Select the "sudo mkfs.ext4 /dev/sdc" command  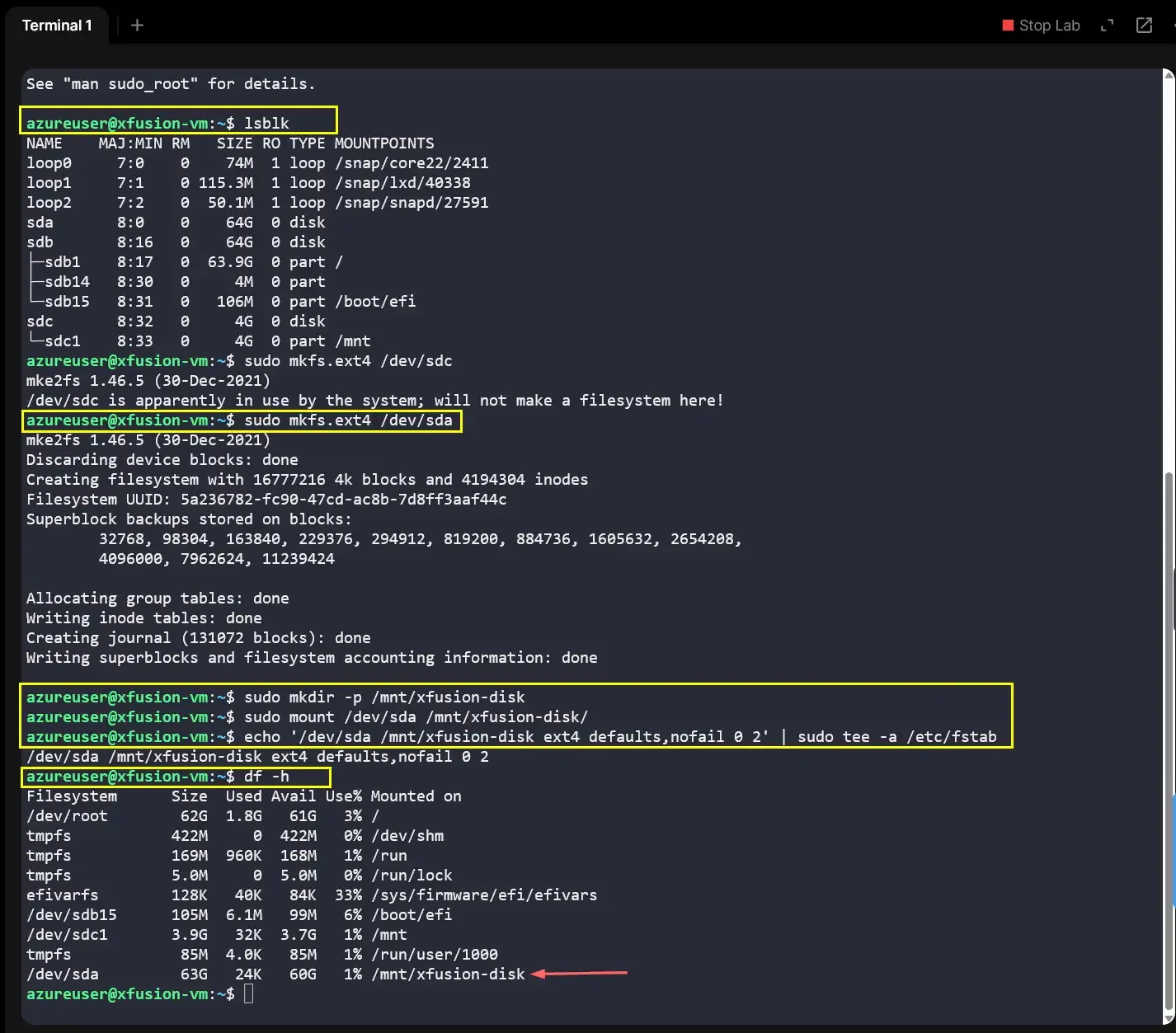point(348,361)
